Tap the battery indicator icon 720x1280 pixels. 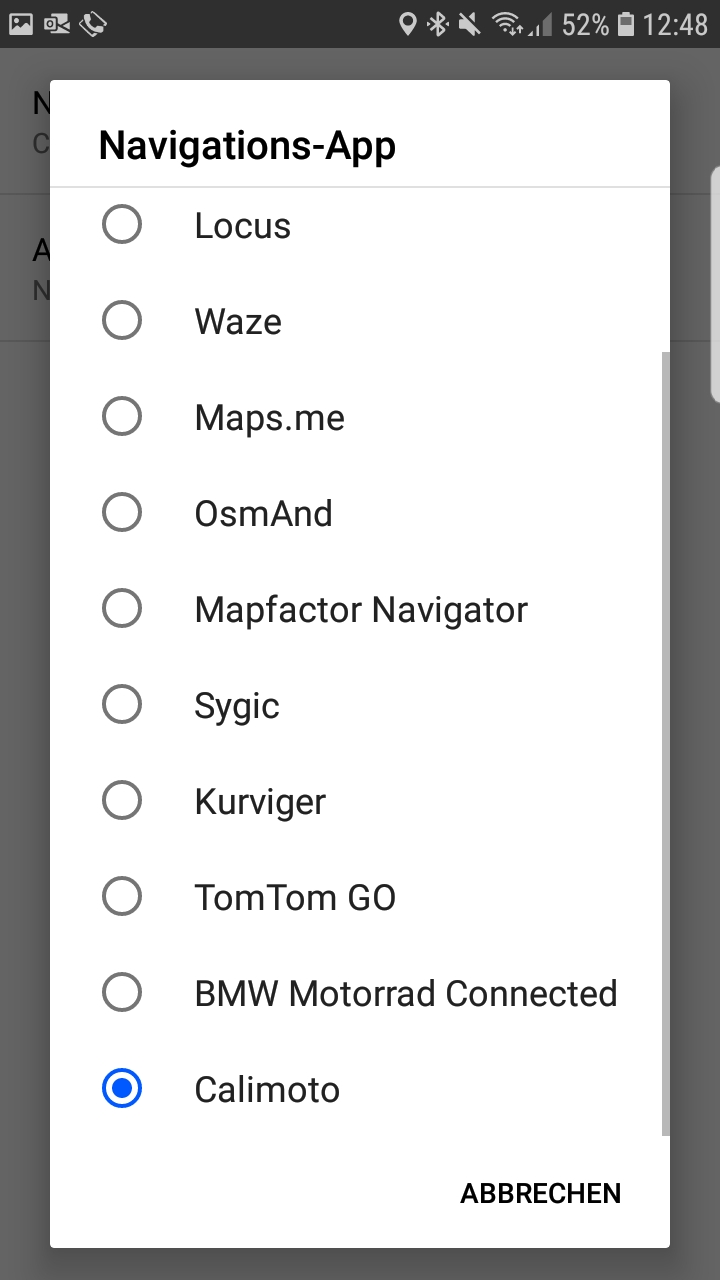pos(626,24)
